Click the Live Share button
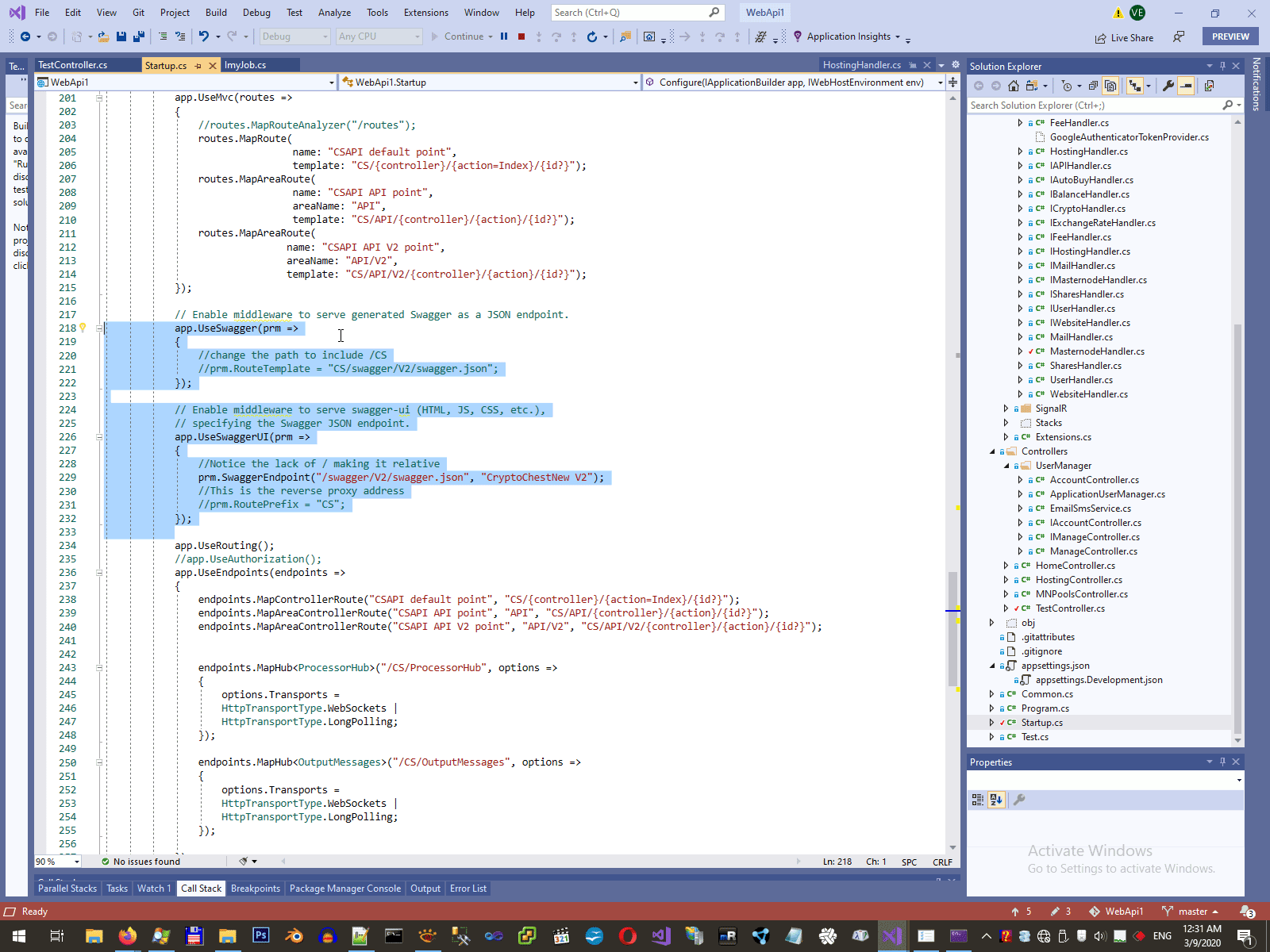Image resolution: width=1270 pixels, height=952 pixels. point(1124,38)
